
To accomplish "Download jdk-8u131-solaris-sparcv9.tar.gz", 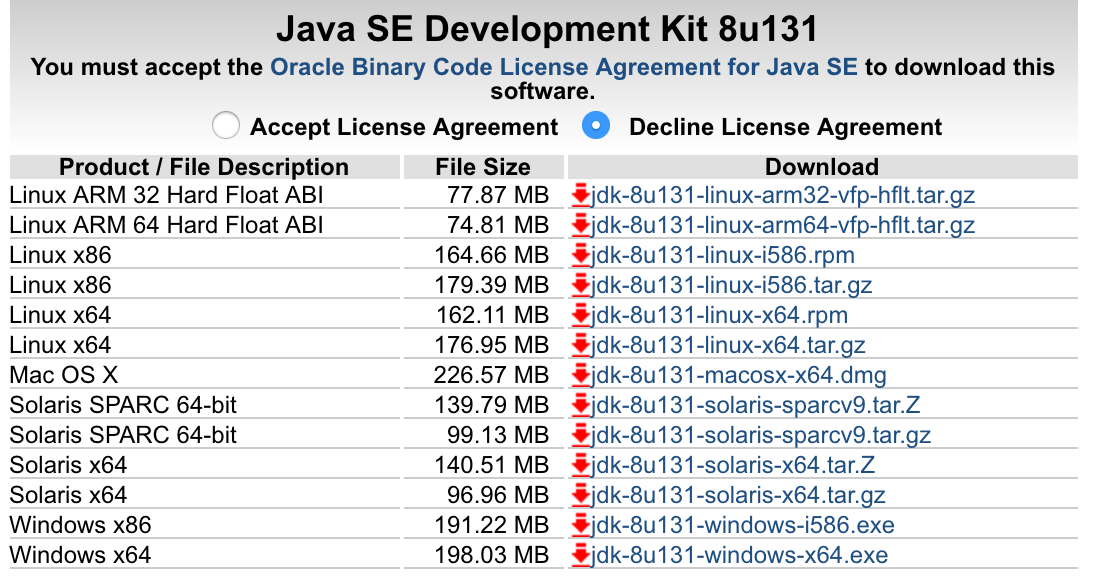I will (764, 435).
